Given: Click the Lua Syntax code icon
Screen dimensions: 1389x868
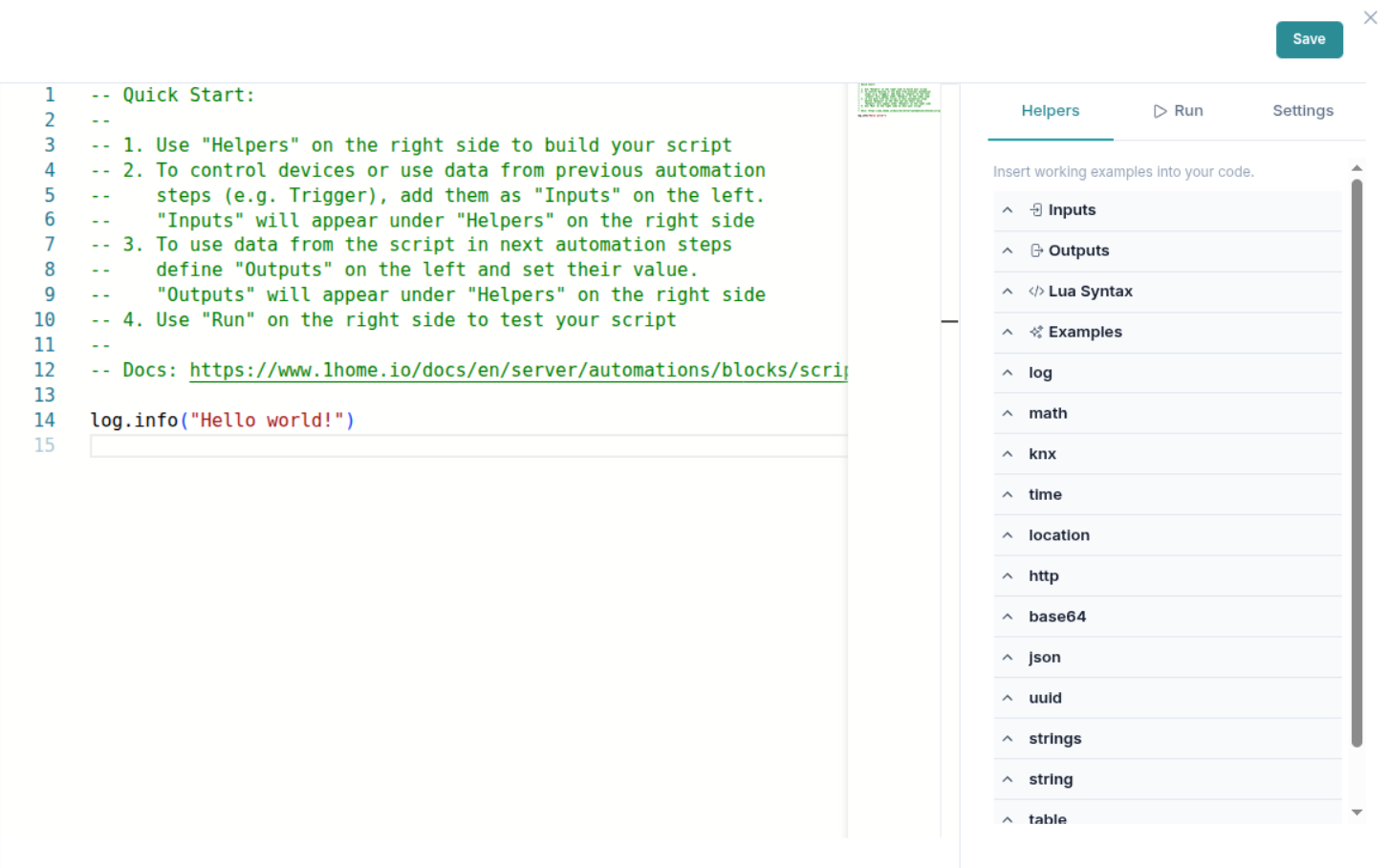Looking at the screenshot, I should [x=1035, y=292].
